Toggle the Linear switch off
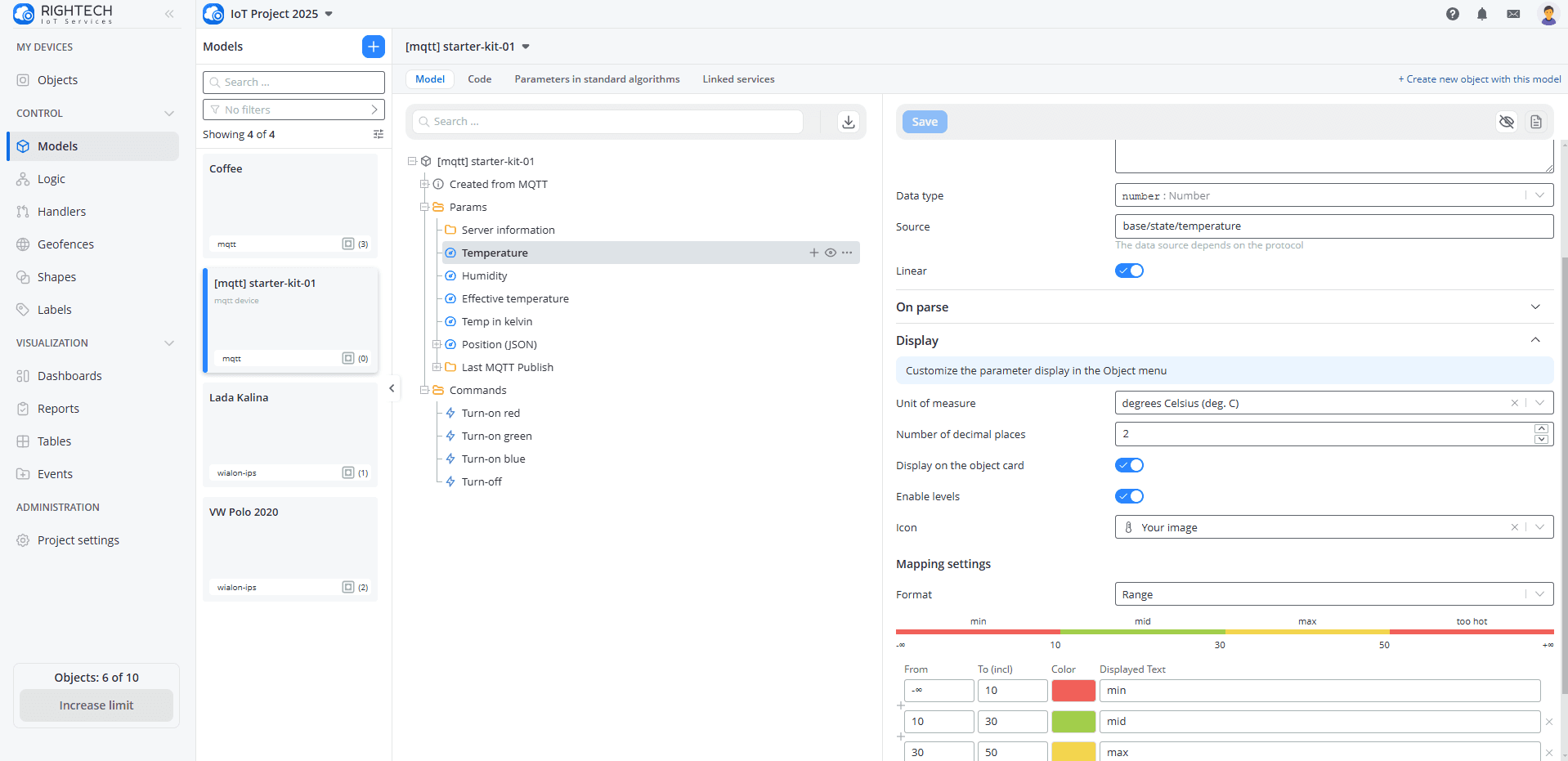Viewport: 1568px width, 761px height. (x=1129, y=271)
